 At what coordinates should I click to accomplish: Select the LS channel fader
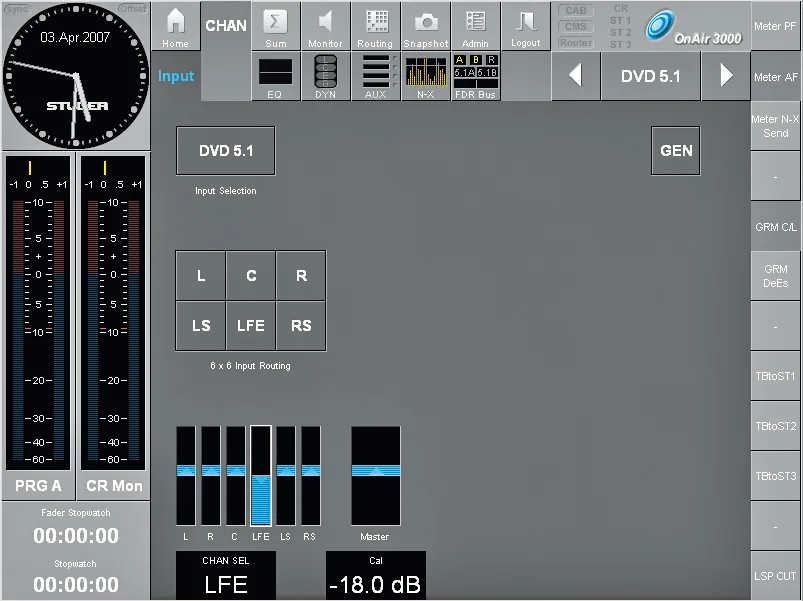286,476
